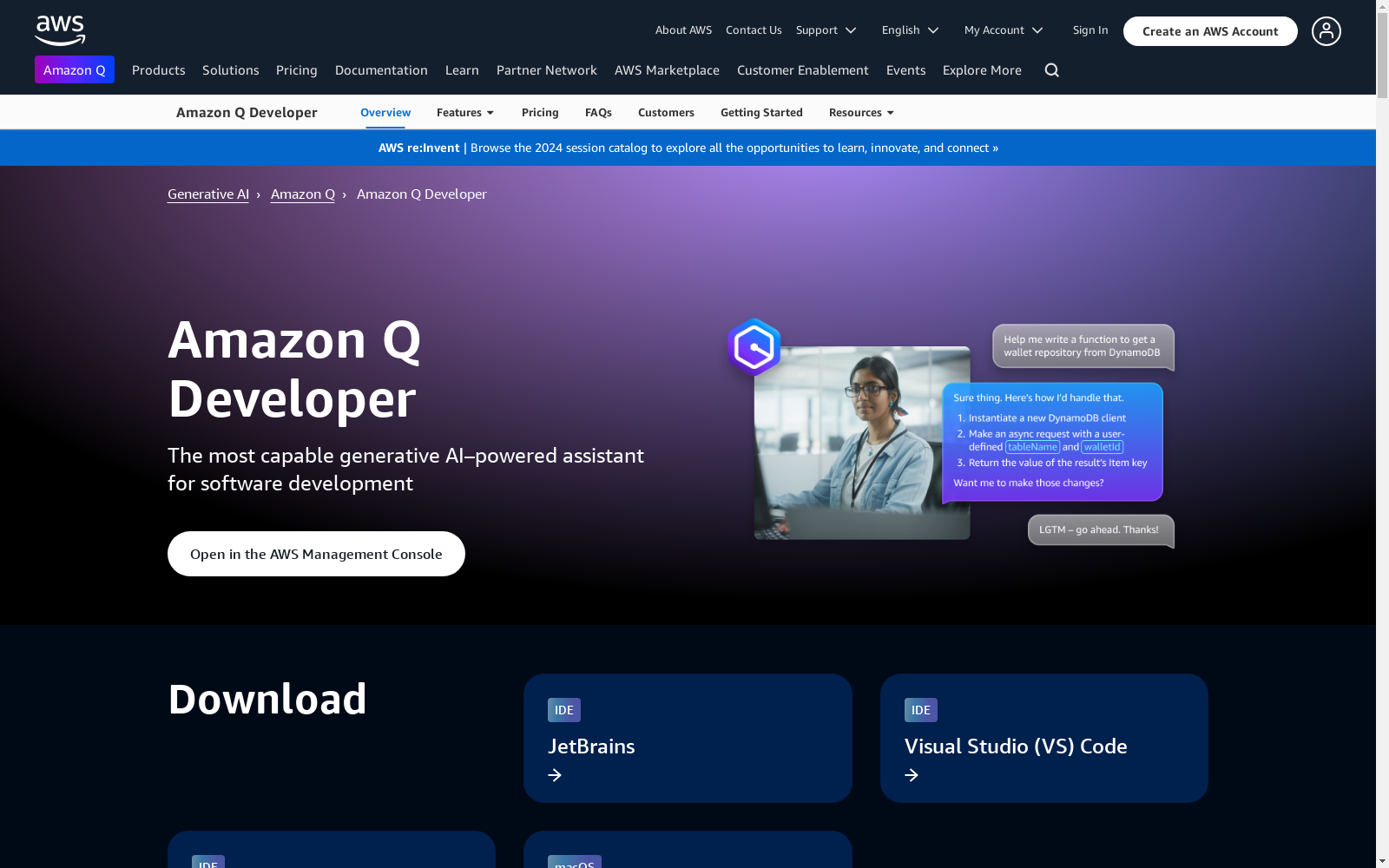The height and width of the screenshot is (868, 1389).
Task: Click the "Download" heading
Action: (267, 700)
